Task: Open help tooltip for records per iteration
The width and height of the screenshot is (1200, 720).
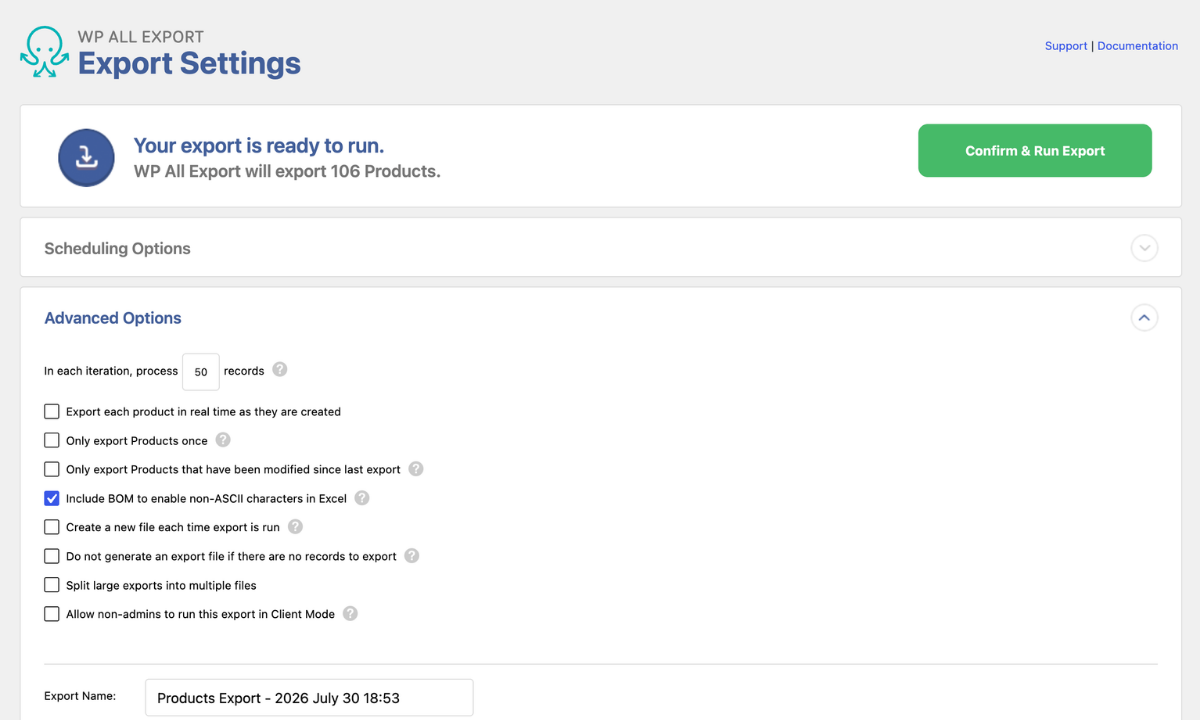Action: coord(280,369)
